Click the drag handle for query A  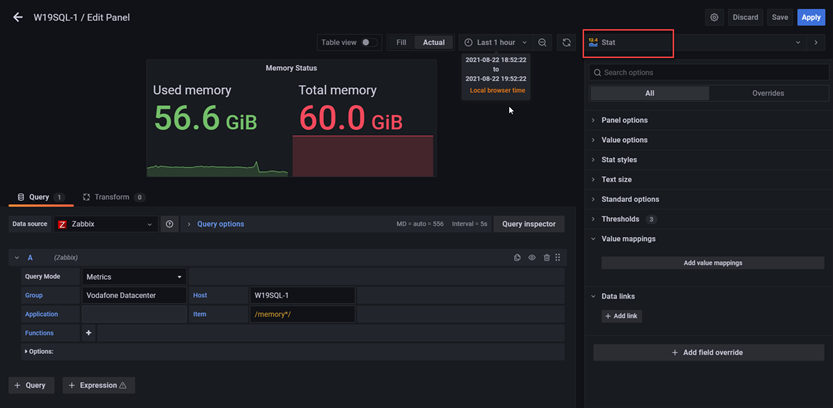pyautogui.click(x=558, y=258)
